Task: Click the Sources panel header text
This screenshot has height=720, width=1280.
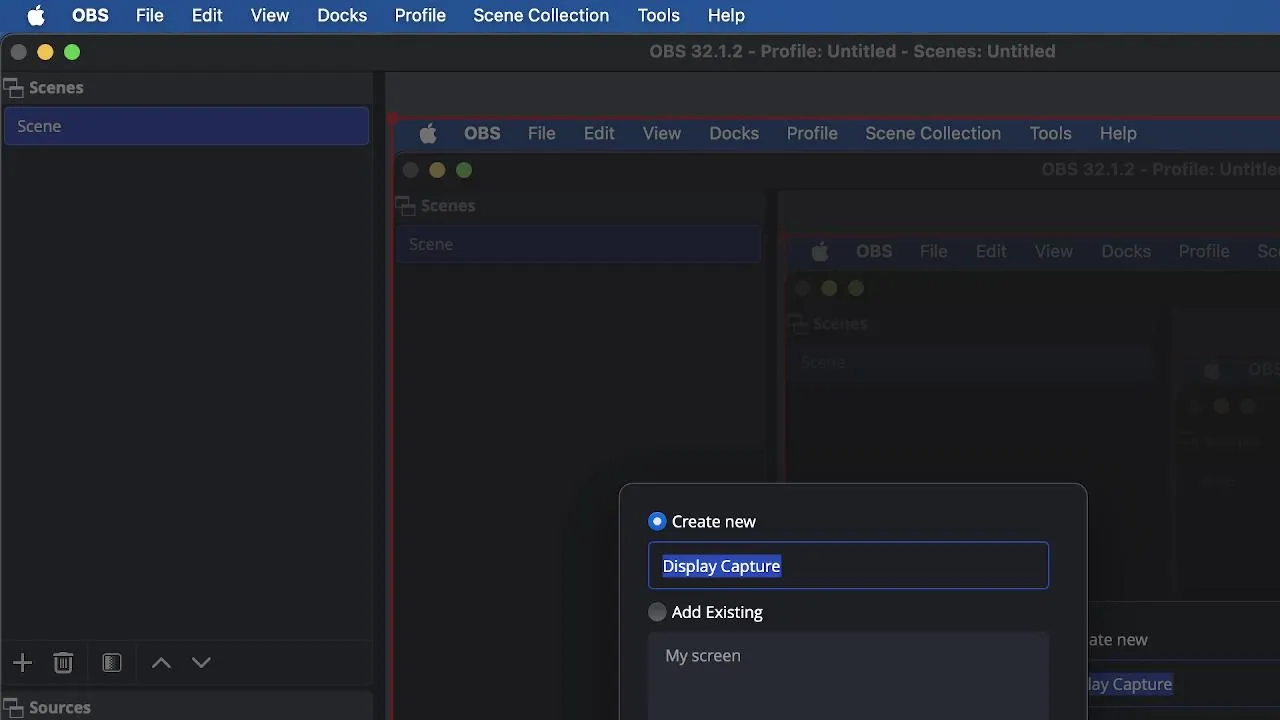Action: pyautogui.click(x=60, y=707)
